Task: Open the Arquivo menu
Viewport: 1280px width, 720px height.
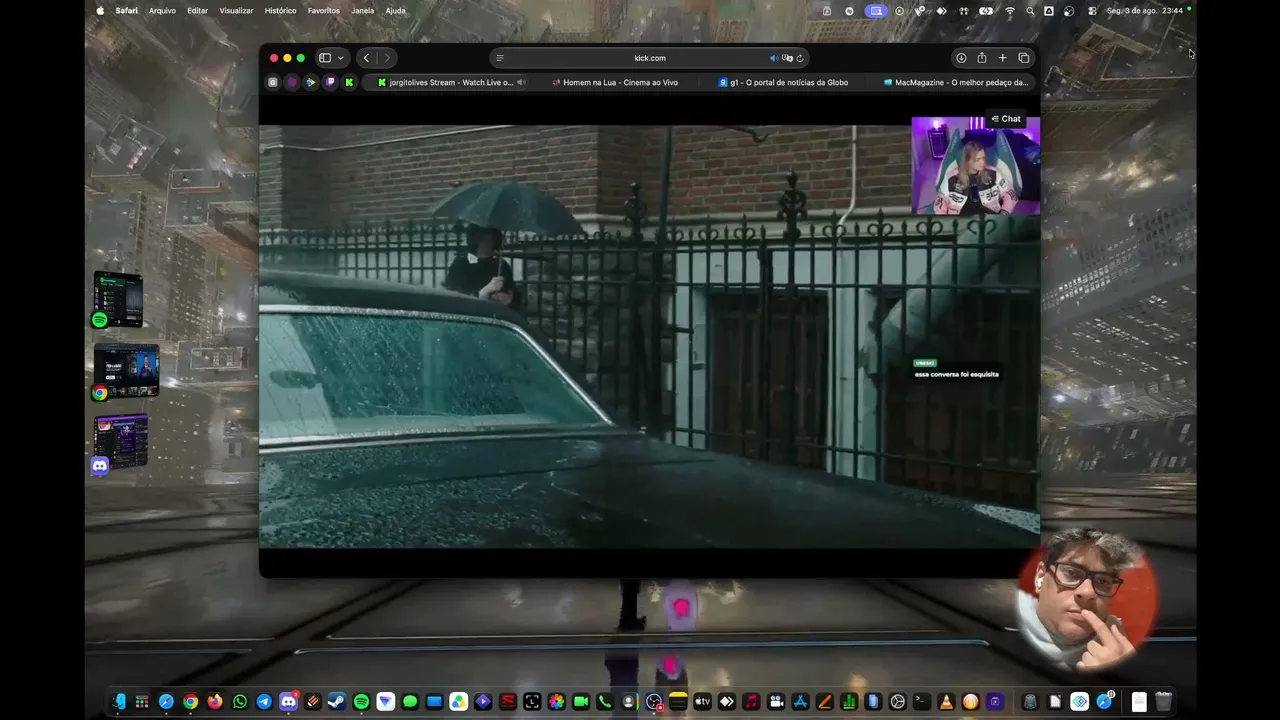Action: point(162,11)
